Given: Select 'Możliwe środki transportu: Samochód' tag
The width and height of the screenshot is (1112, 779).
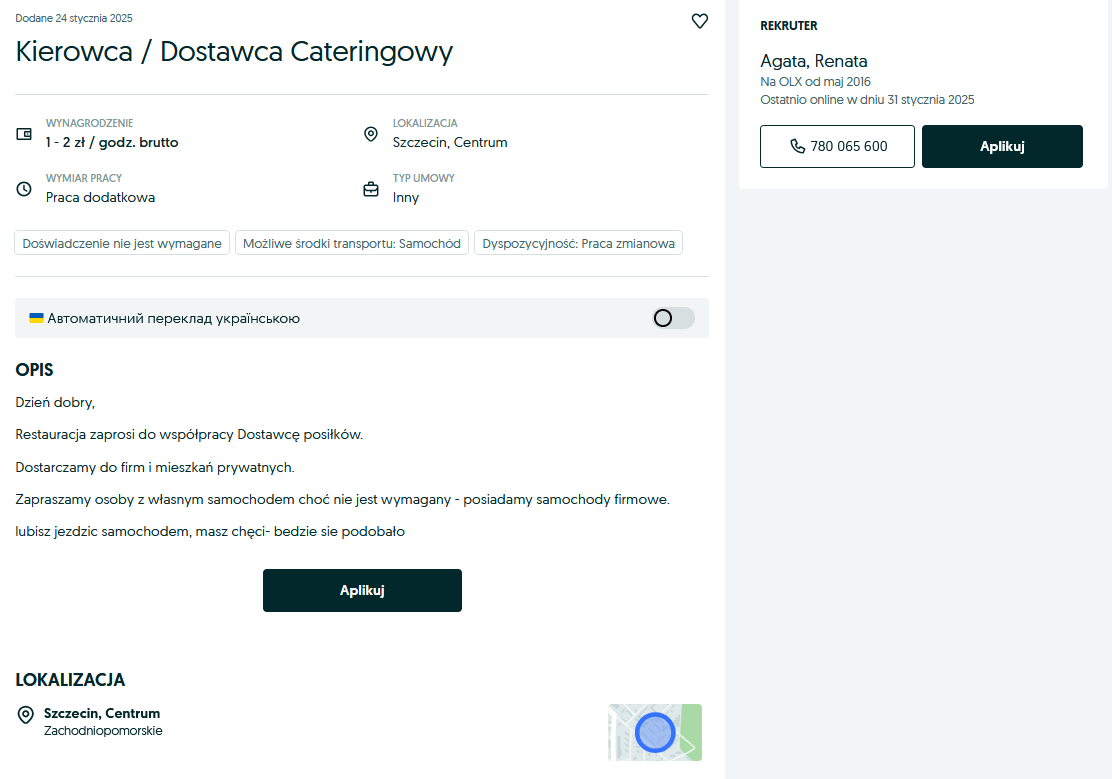Looking at the screenshot, I should [x=352, y=243].
